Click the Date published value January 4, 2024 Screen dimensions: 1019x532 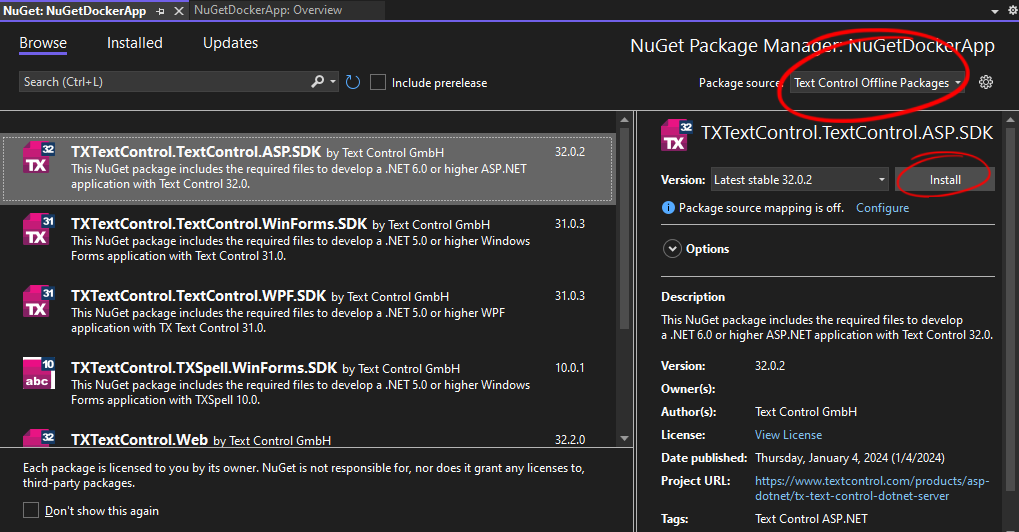tap(849, 458)
